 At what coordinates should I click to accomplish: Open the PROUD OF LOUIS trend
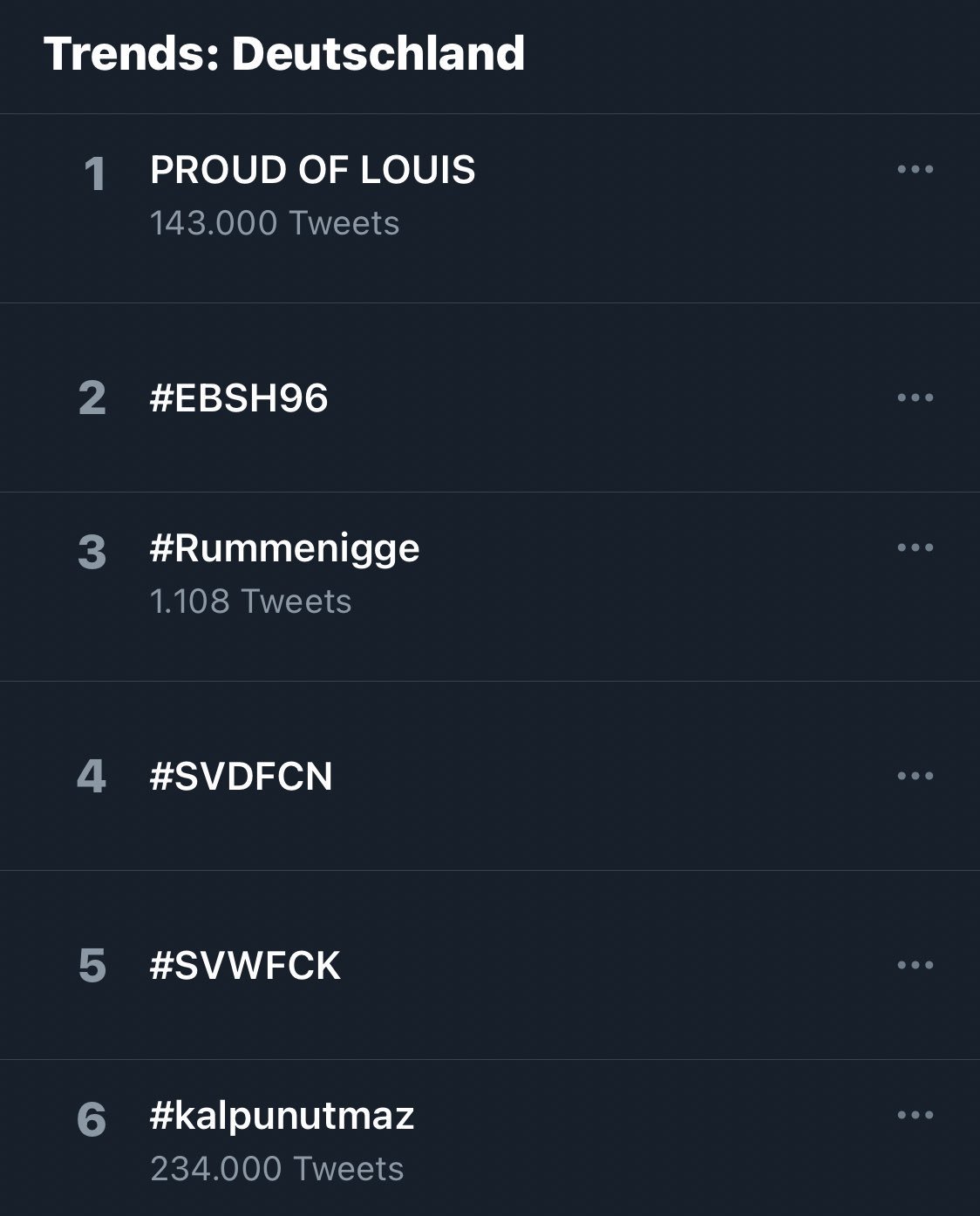pos(312,170)
